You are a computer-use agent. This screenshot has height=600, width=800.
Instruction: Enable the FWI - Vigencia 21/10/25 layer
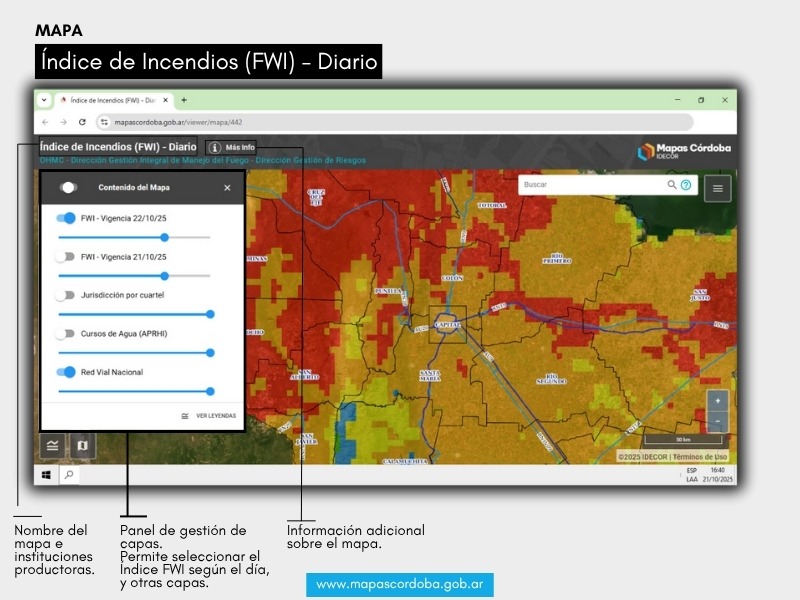tap(66, 257)
